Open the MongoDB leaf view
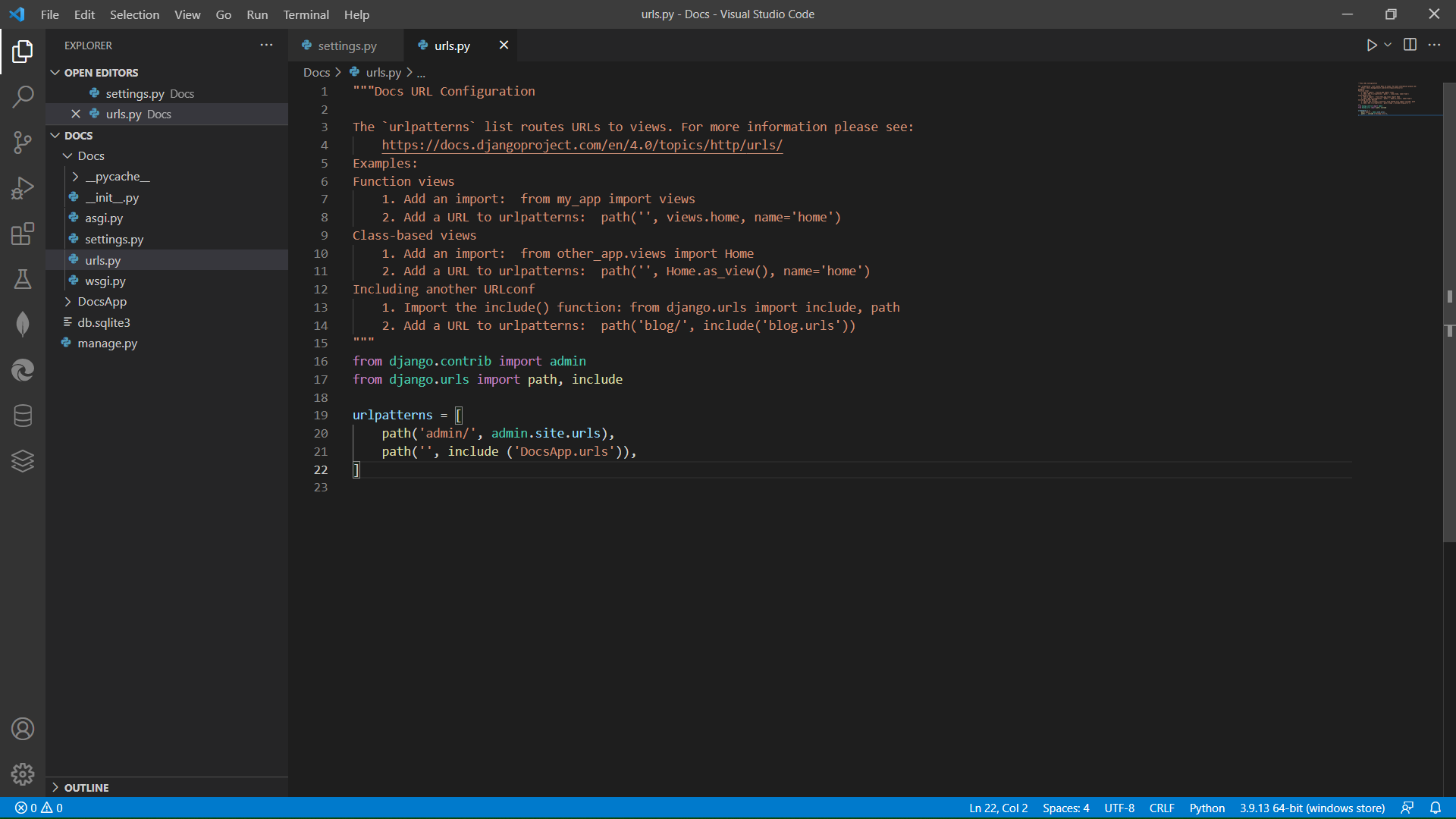 (x=23, y=325)
